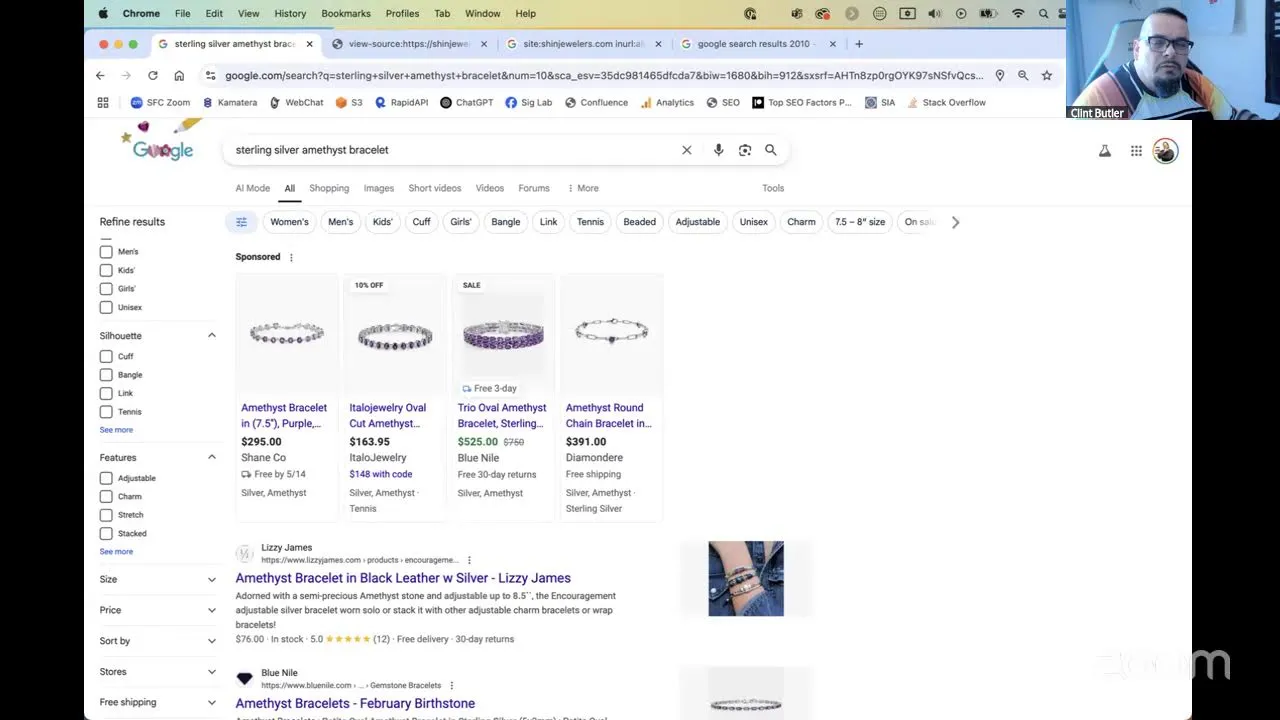Open the RapidAPI bookmark
This screenshot has height=720, width=1280.
(401, 102)
